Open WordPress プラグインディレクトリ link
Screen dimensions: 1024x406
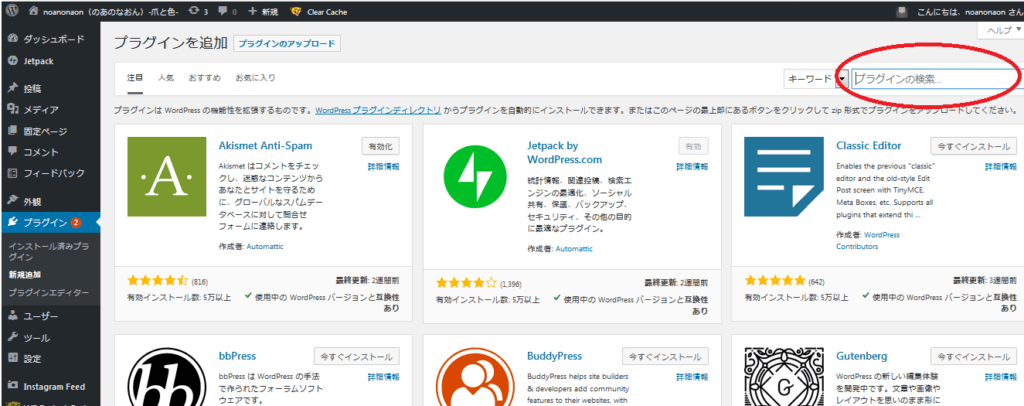click(x=378, y=111)
